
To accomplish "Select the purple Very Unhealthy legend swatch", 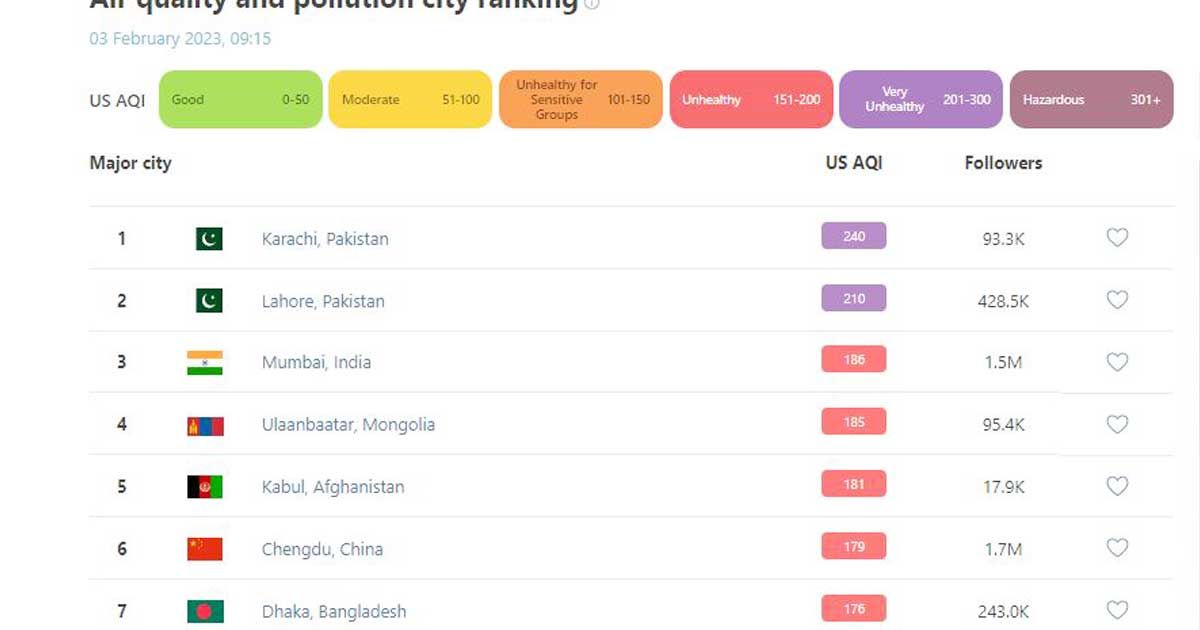I will point(921,99).
